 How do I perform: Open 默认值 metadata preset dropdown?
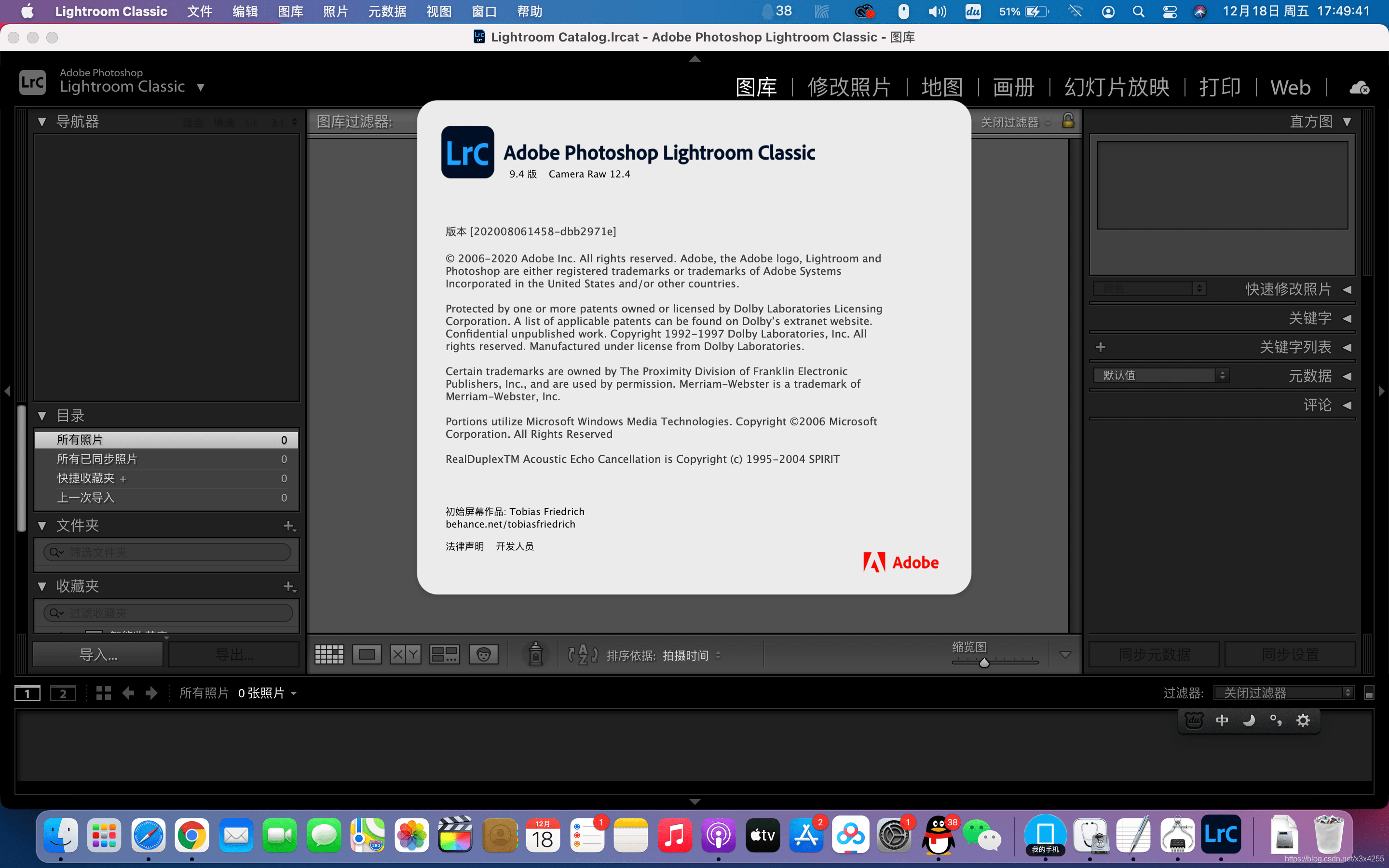[1161, 376]
